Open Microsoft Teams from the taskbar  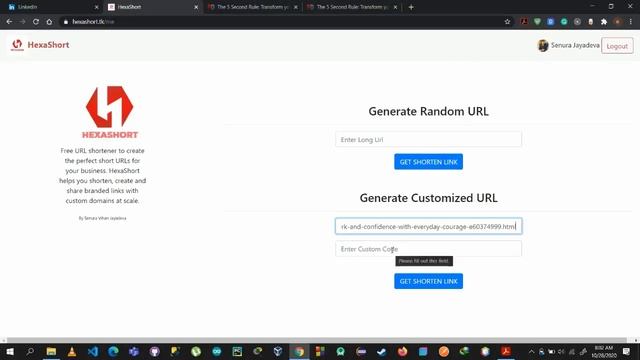pyautogui.click(x=134, y=351)
